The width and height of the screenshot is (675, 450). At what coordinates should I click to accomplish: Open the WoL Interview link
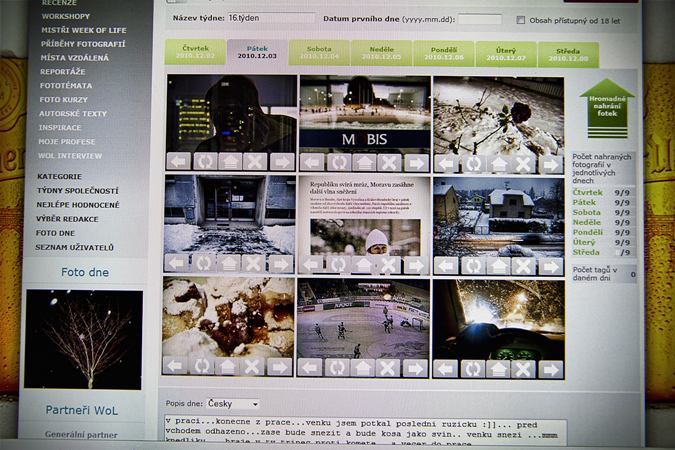(70, 156)
